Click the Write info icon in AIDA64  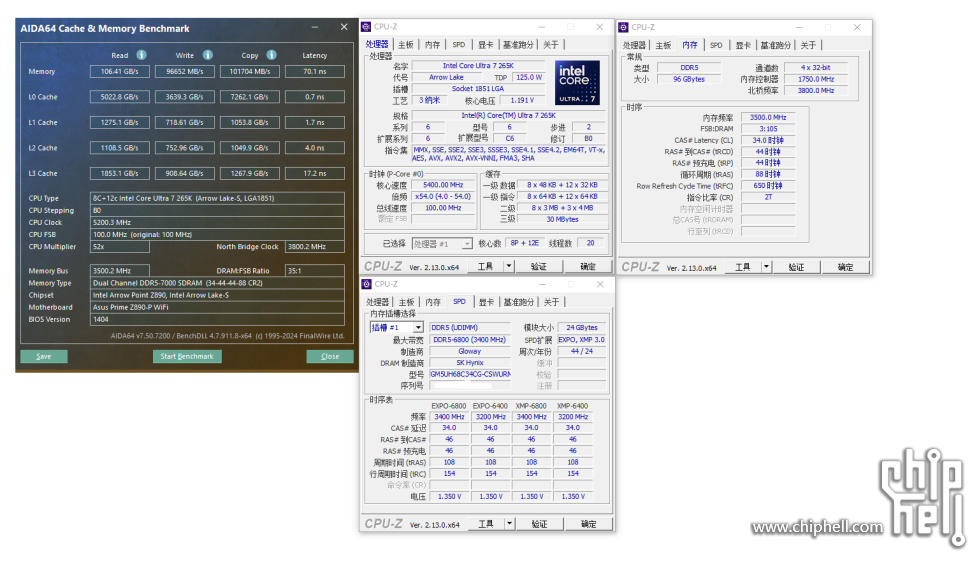(x=208, y=55)
